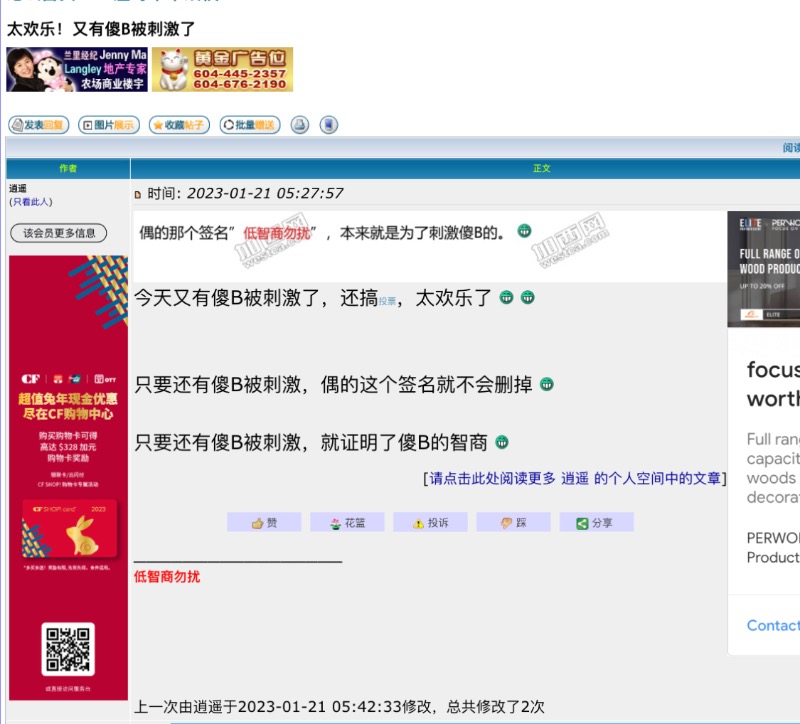
Task: Open 请点击此处阅读更多 personal space articles link
Action: click(x=574, y=479)
